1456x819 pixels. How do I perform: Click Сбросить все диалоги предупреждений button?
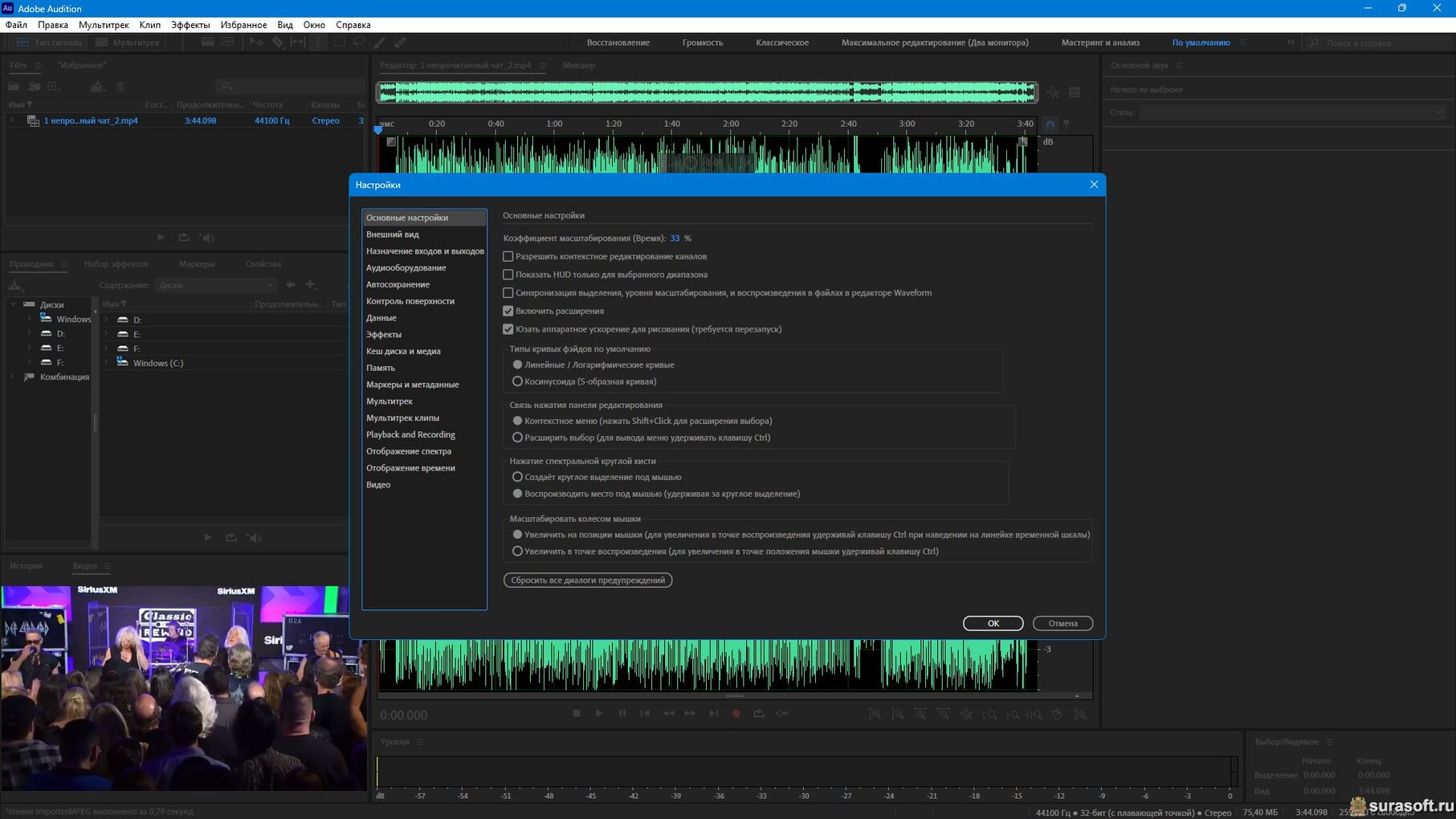[588, 580]
